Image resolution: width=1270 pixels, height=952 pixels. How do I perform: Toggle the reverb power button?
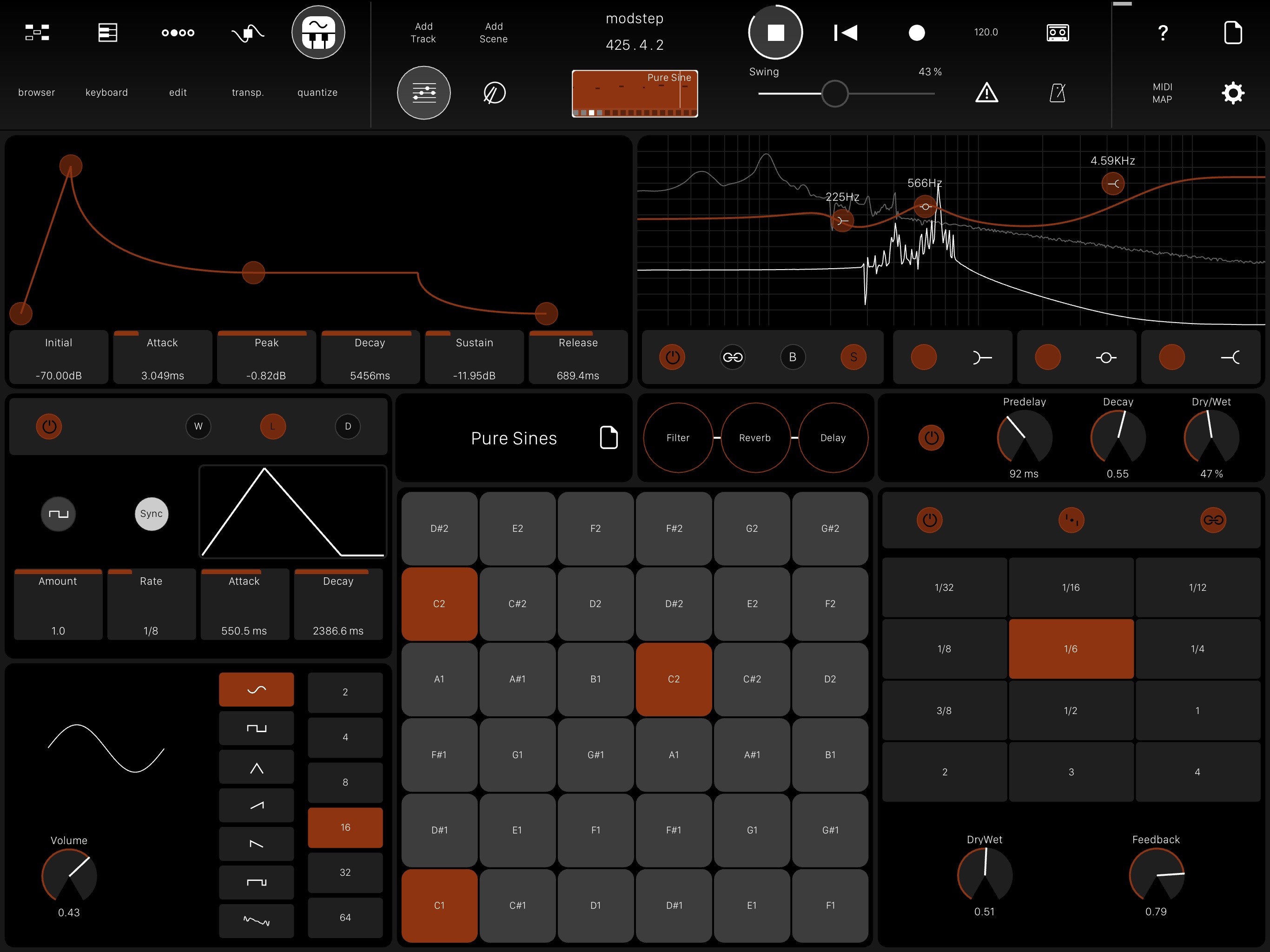[931, 438]
